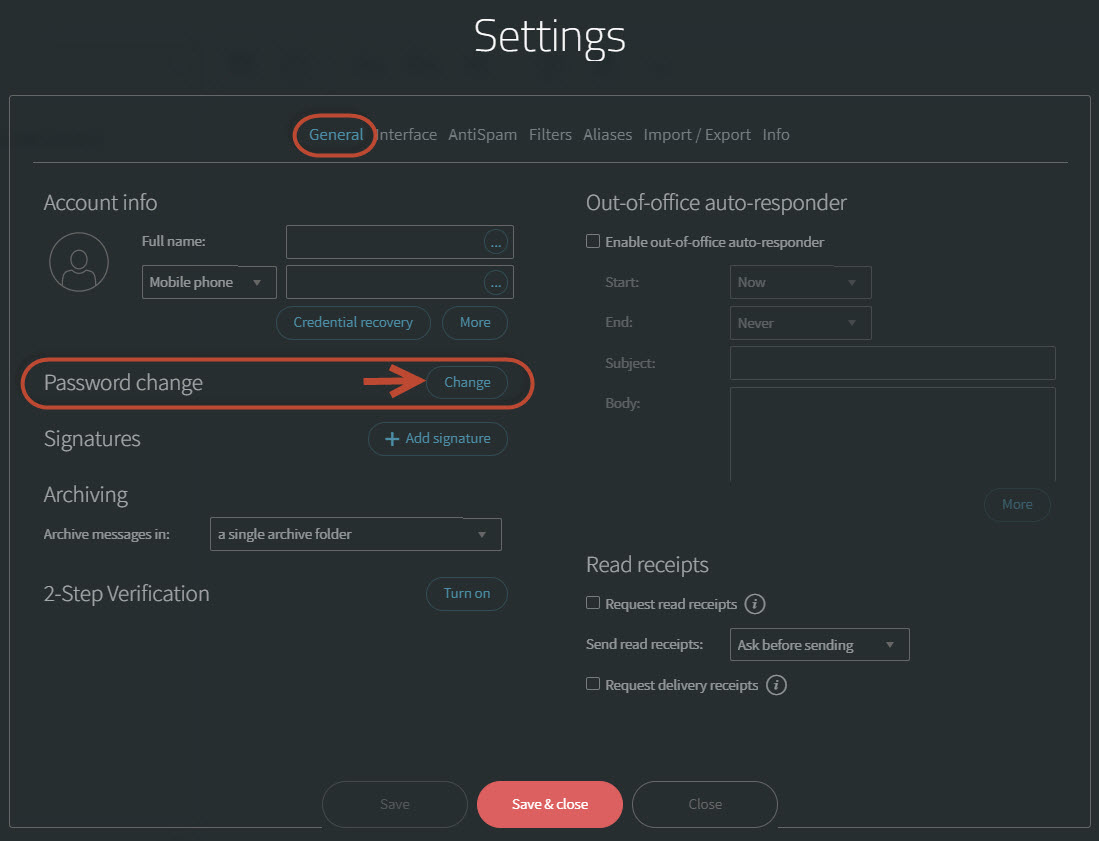
Task: Open the Send read receipts dropdown
Action: point(818,644)
